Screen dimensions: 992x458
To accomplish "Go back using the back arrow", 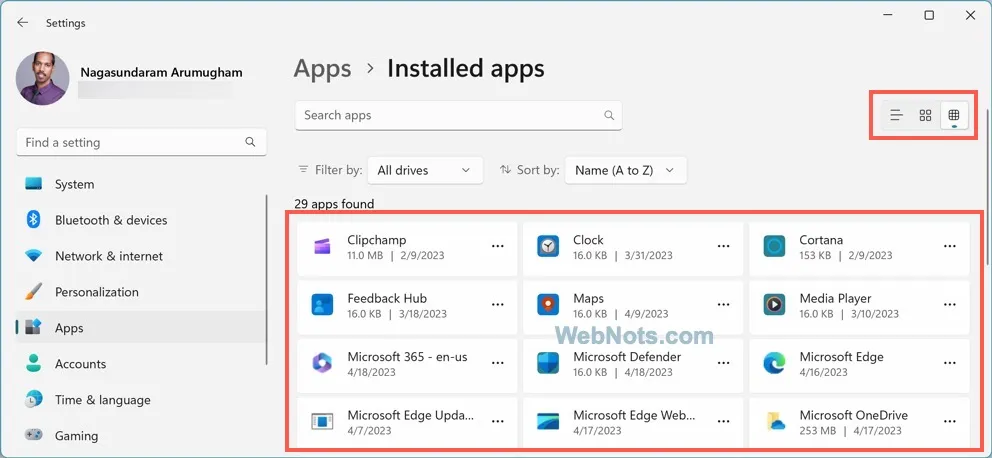I will pyautogui.click(x=23, y=23).
